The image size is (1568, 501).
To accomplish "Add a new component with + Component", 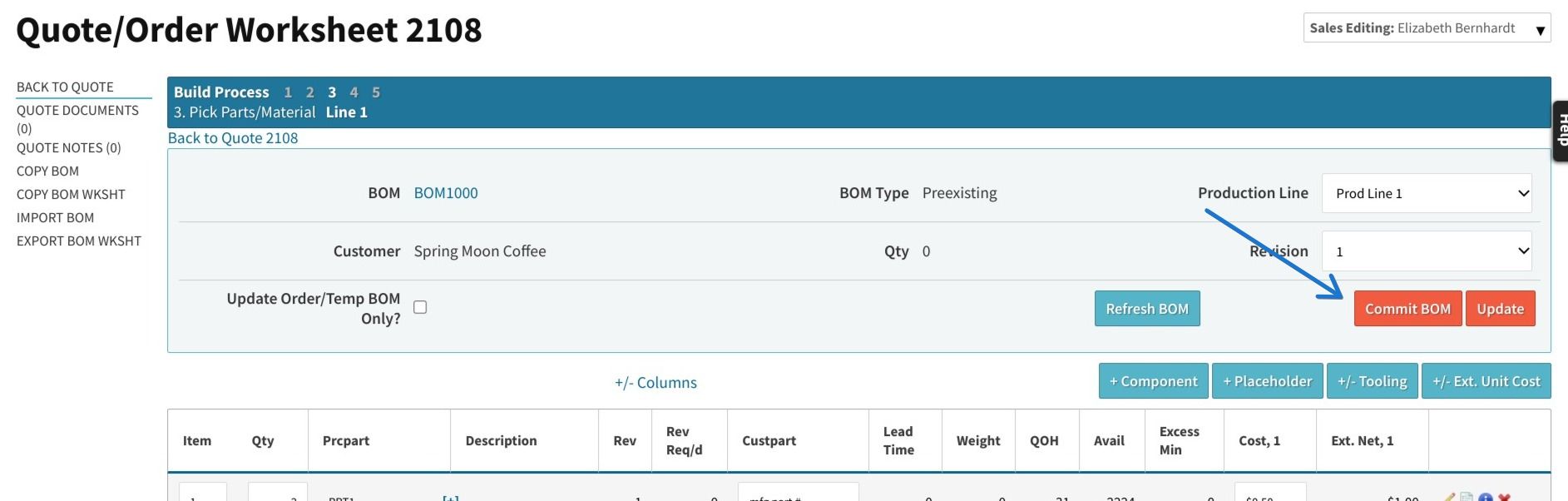I will (1153, 381).
